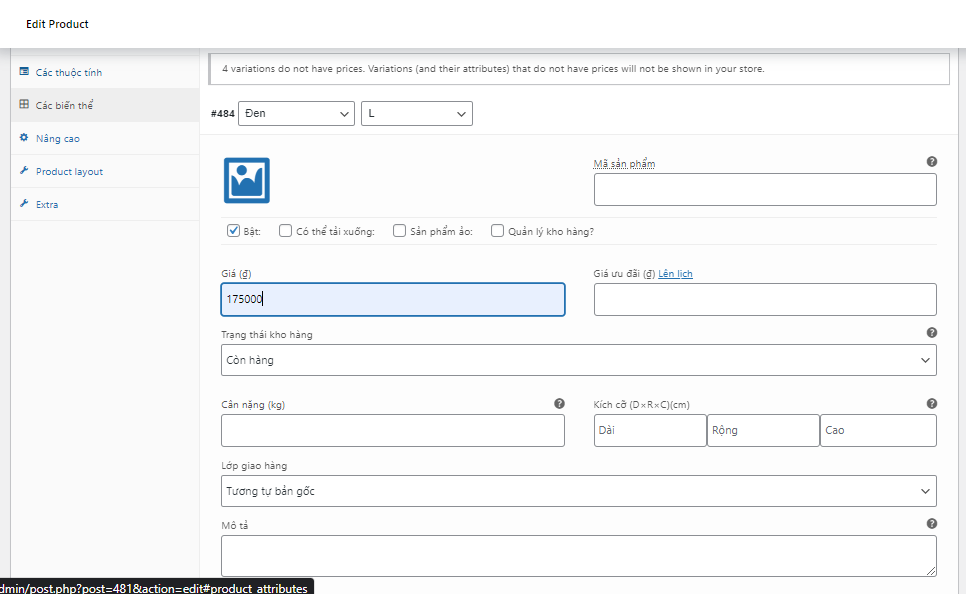Image resolution: width=966 pixels, height=594 pixels.
Task: Click the Các thuộc tính list icon
Action: click(x=24, y=72)
